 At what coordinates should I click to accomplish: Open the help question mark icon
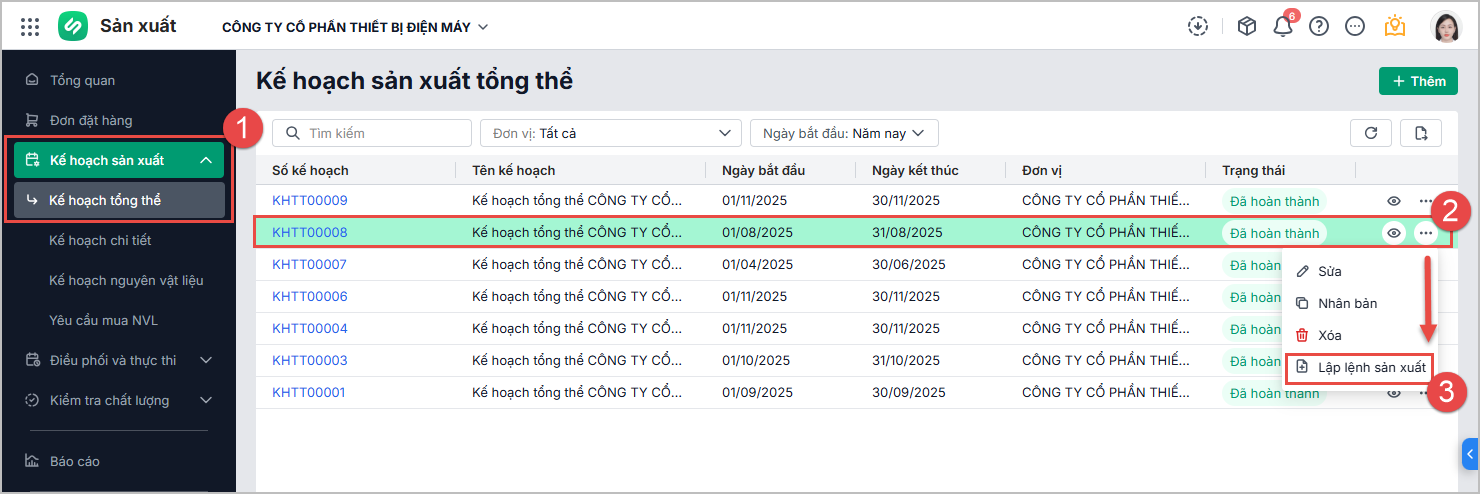pyautogui.click(x=1319, y=27)
